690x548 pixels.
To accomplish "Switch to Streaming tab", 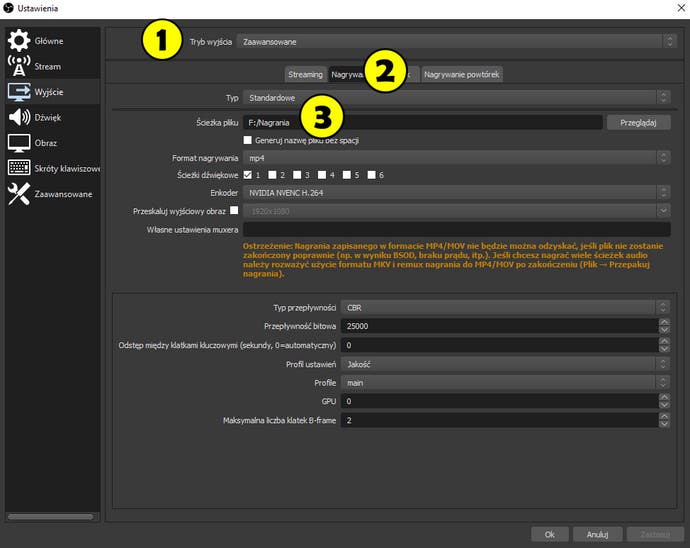I will [x=305, y=74].
